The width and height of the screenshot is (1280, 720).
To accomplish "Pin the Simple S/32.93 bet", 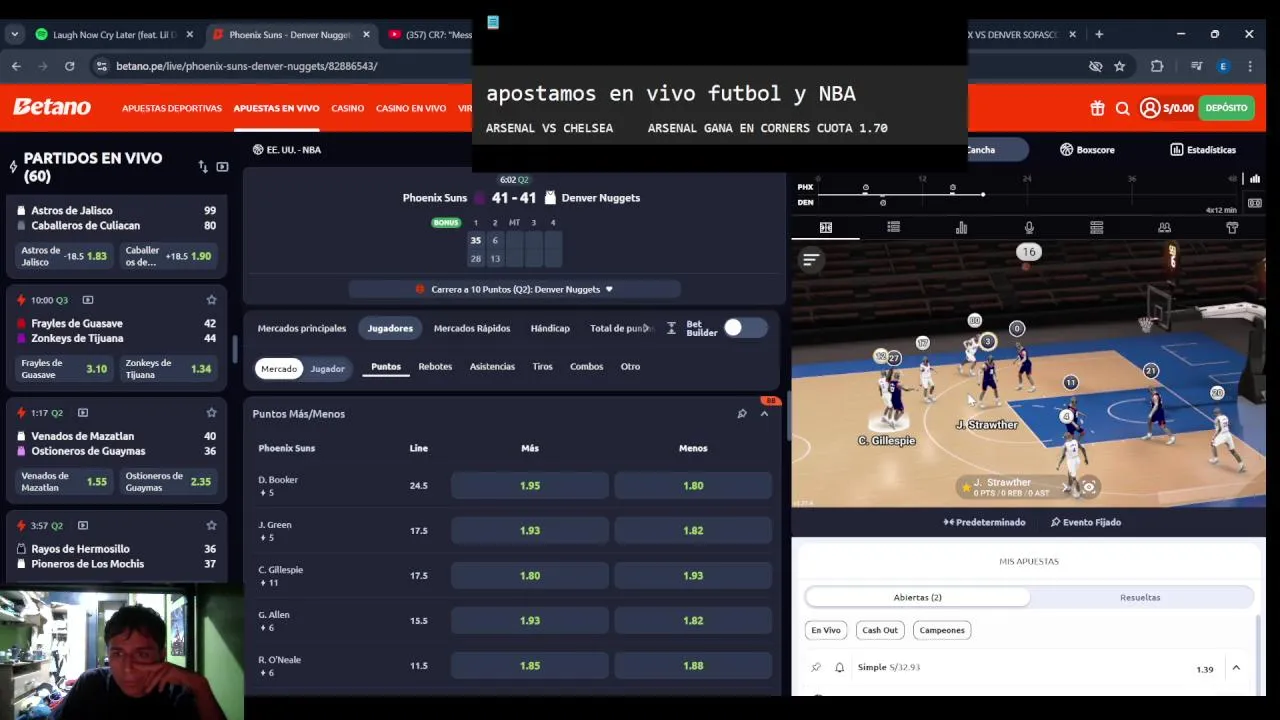I will (x=816, y=667).
